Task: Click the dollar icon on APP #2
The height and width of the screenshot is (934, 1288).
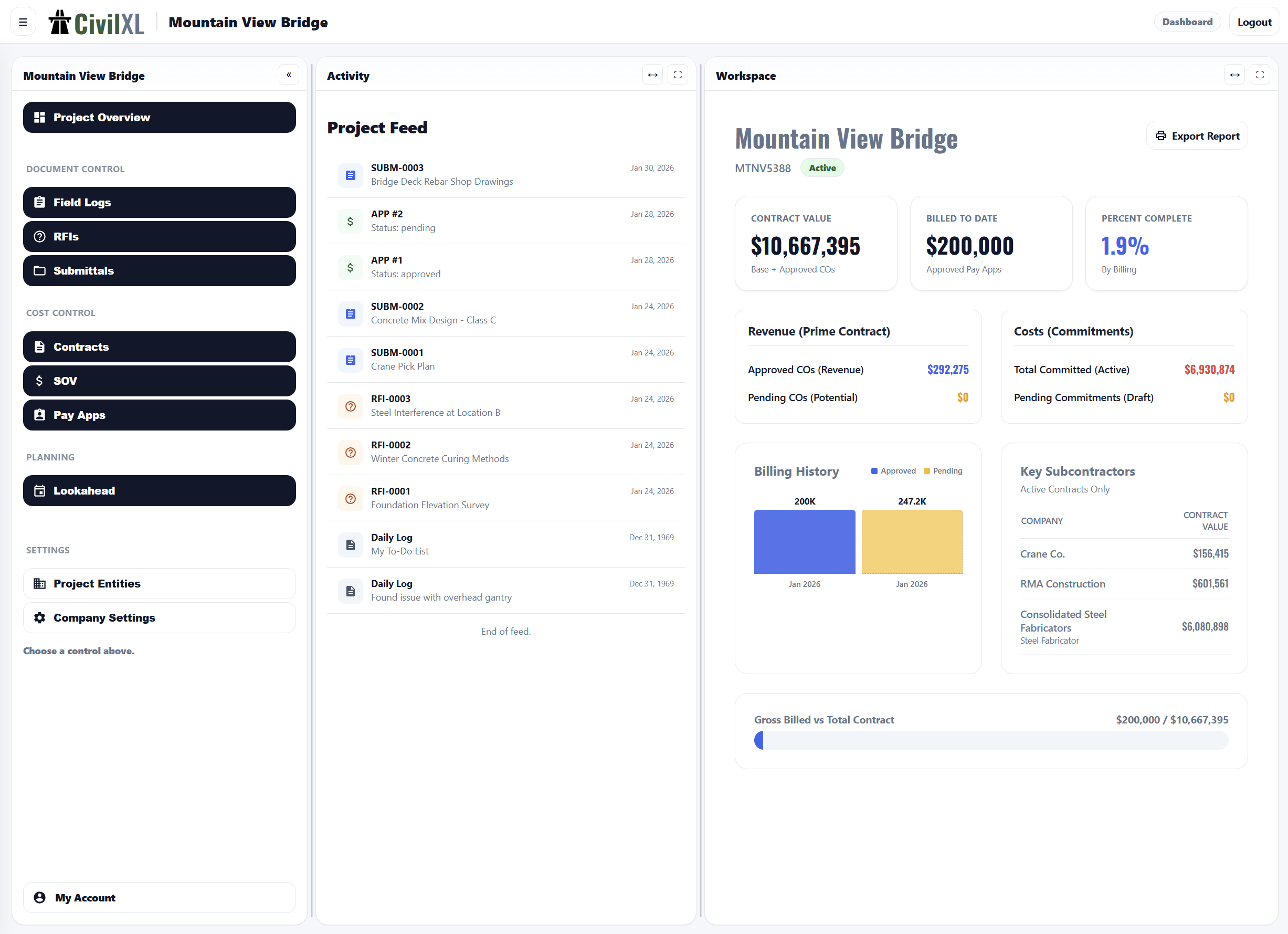Action: pos(351,221)
